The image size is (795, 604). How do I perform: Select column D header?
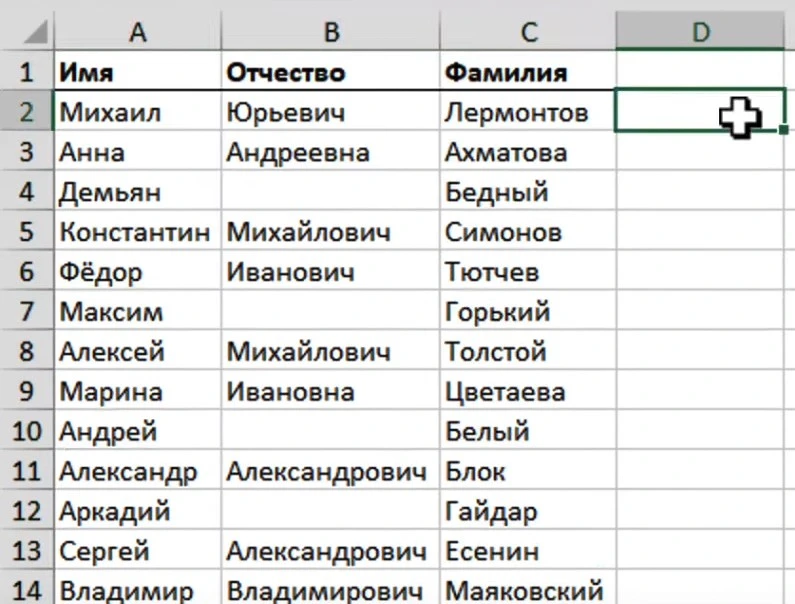click(x=700, y=32)
